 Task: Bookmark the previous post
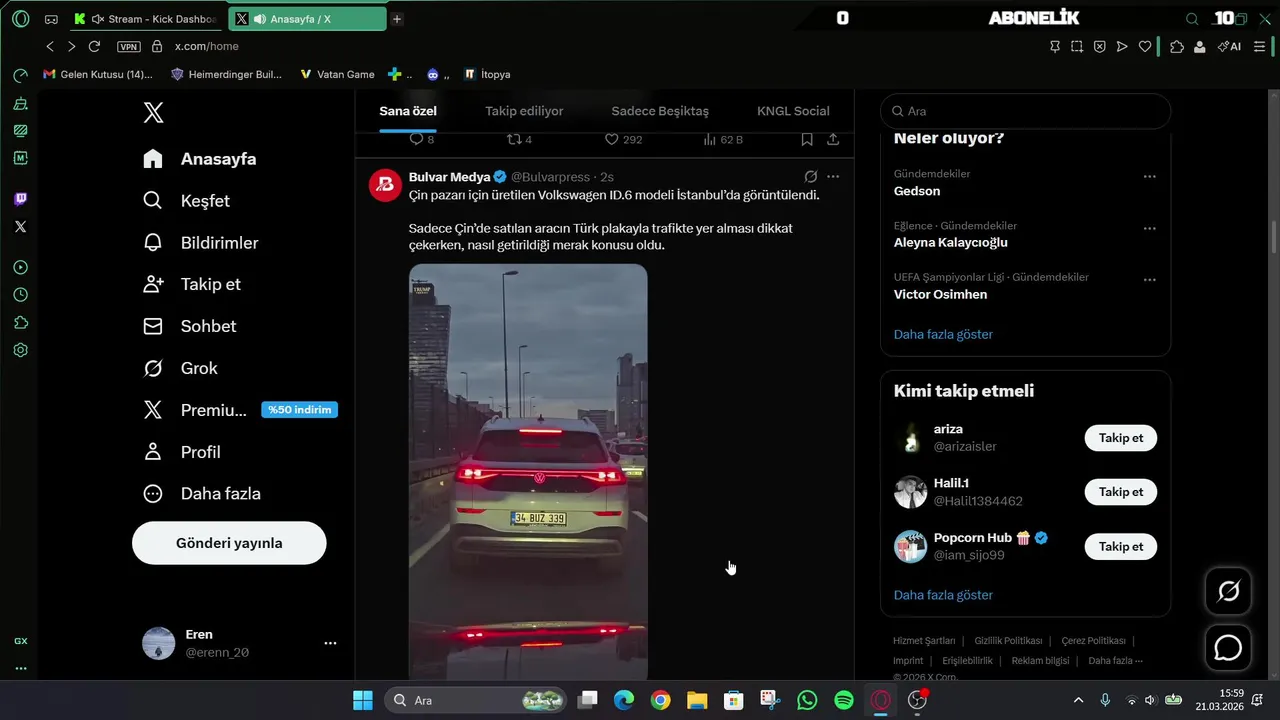pos(807,140)
